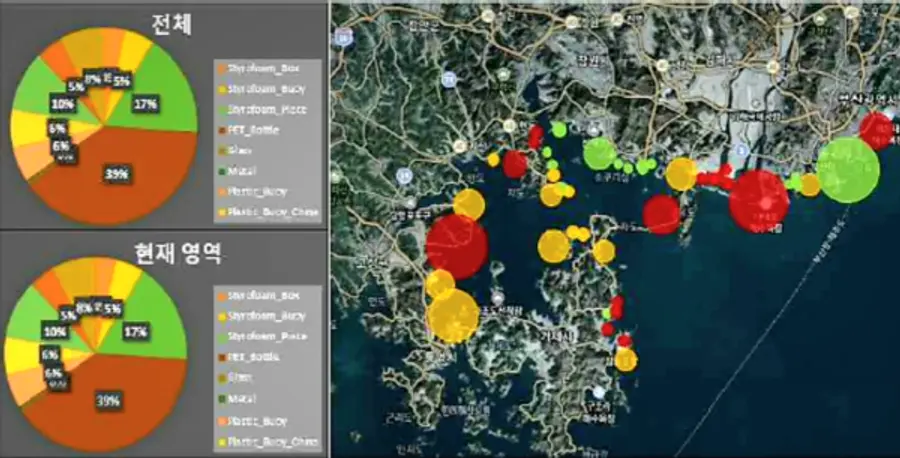Click the 현재 영역 chart title

(165, 254)
